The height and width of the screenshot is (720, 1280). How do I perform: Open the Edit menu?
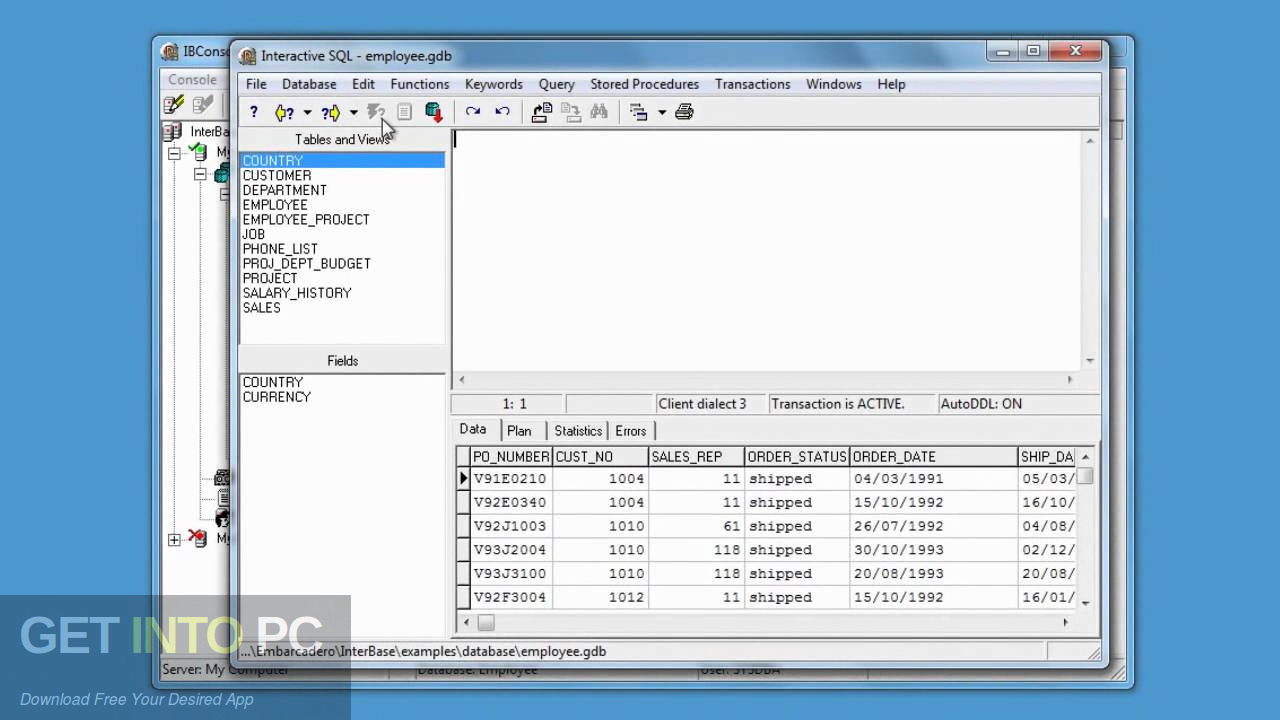point(363,84)
